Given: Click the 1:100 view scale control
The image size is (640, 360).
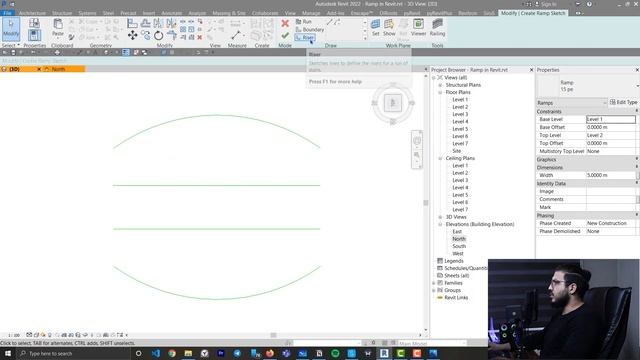Looking at the screenshot, I should pyautogui.click(x=14, y=335).
